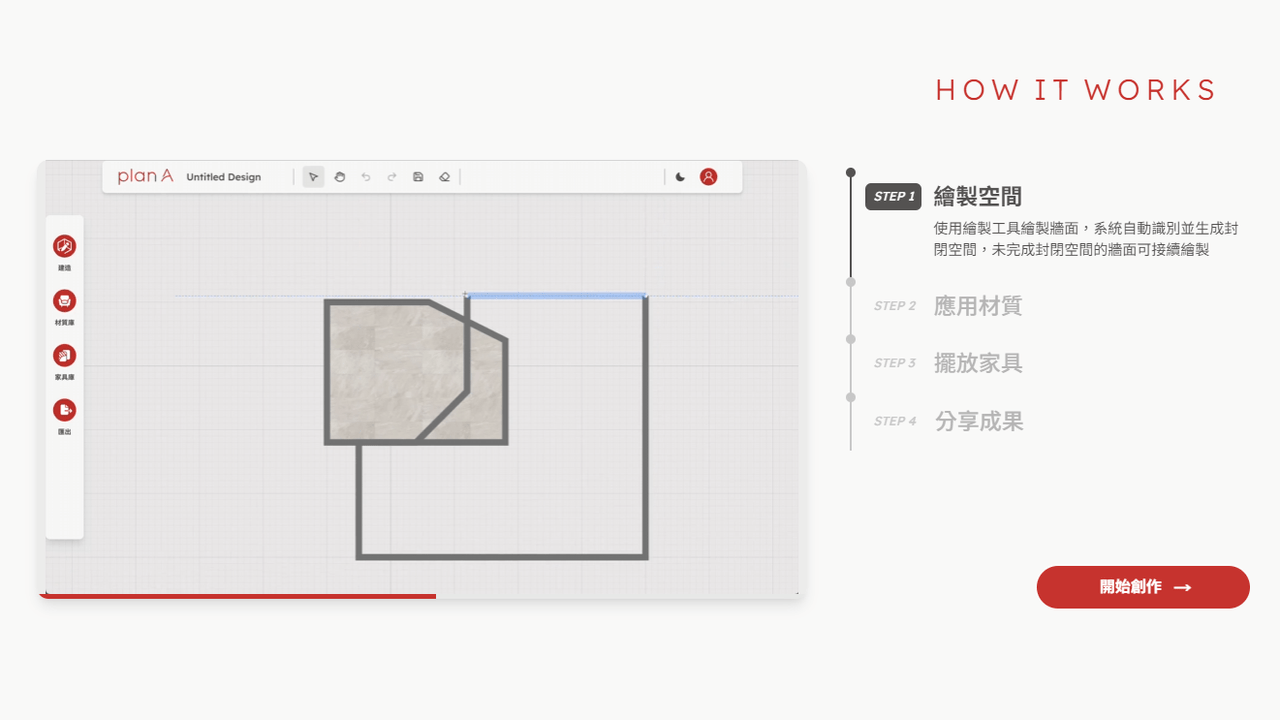The height and width of the screenshot is (720, 1280).
Task: Select STEP 3 擺放家具
Action: click(977, 364)
